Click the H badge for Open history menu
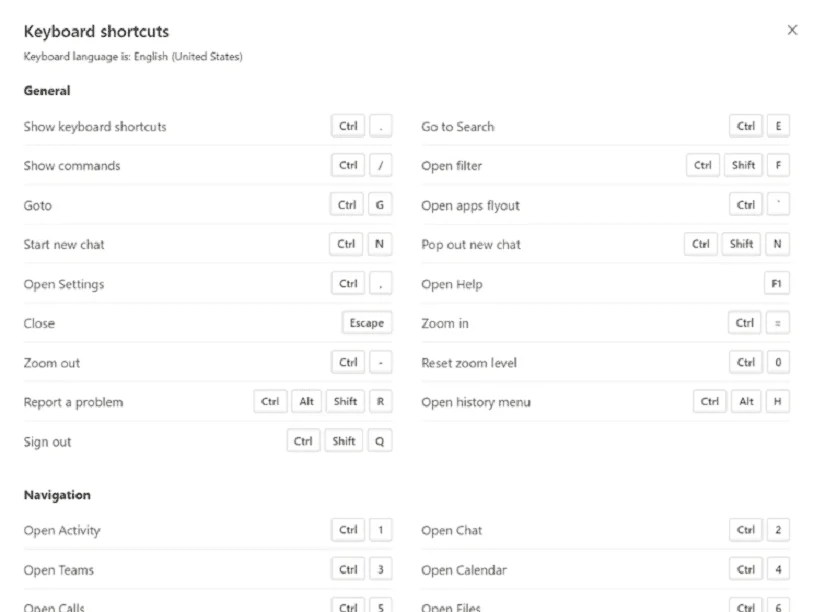This screenshot has width=814, height=612. tap(778, 401)
